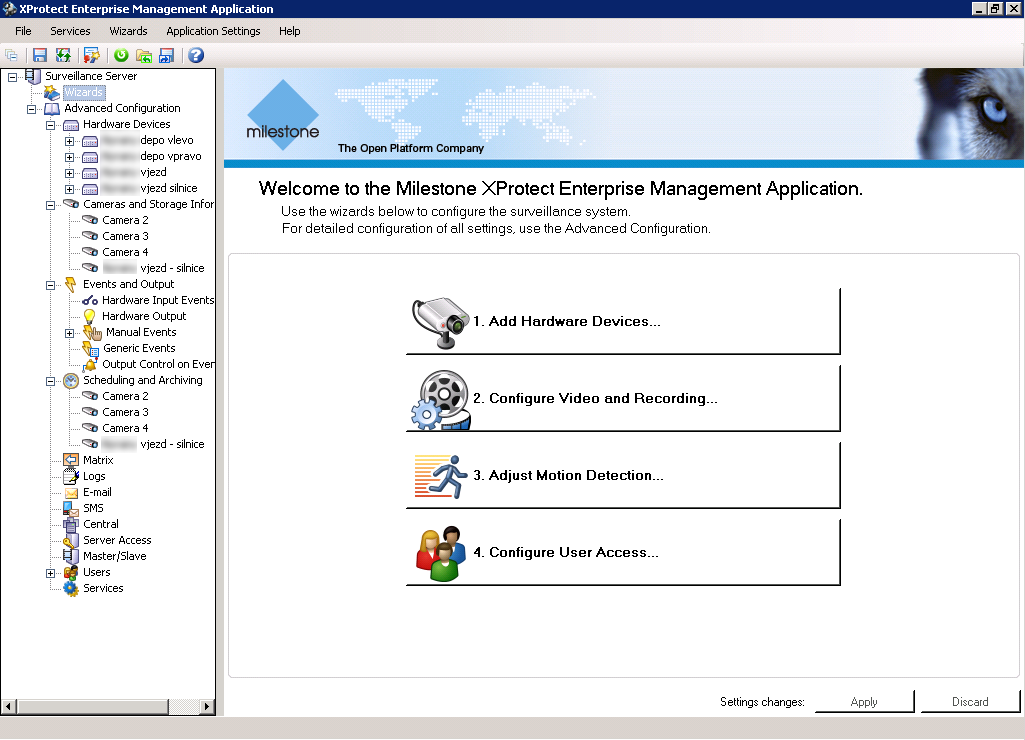
Task: Click the blue floppy disk save icon
Action: coord(40,56)
